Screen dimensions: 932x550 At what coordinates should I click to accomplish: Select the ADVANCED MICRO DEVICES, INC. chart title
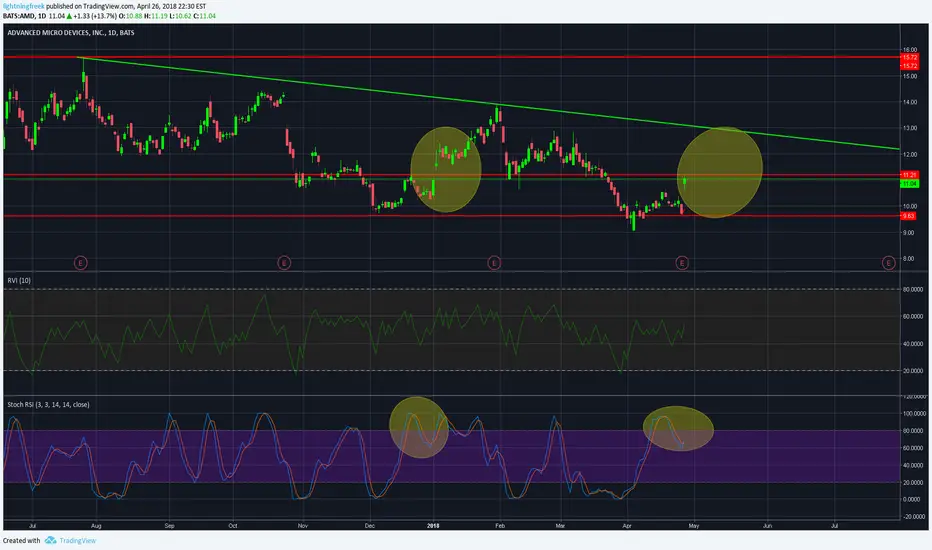click(x=71, y=33)
